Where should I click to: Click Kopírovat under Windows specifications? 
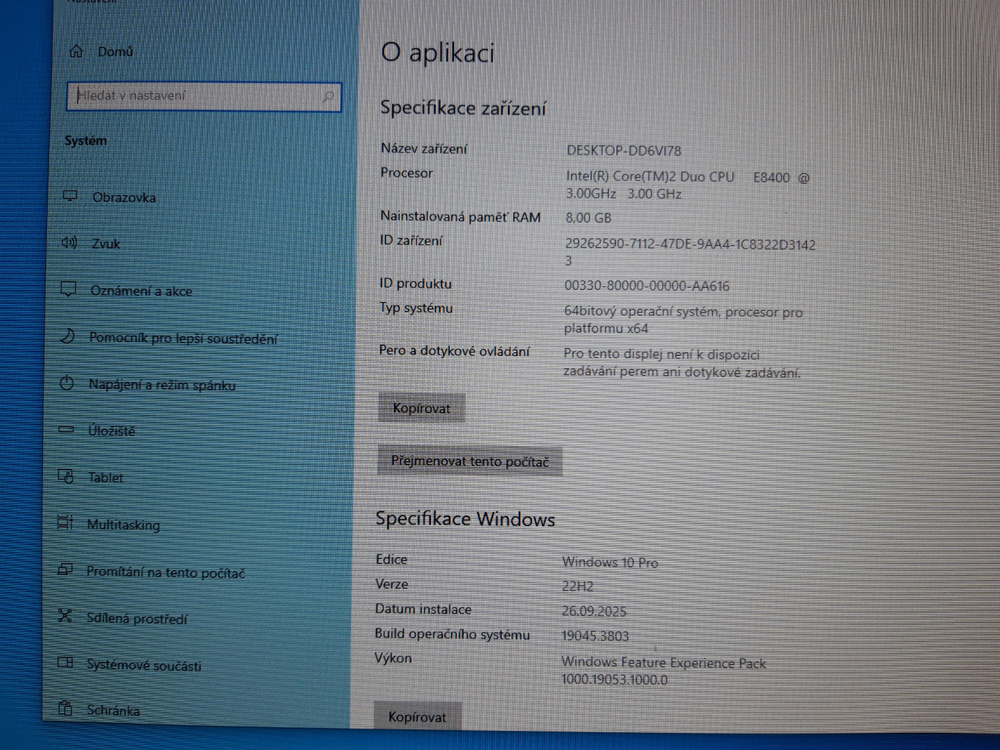(417, 717)
